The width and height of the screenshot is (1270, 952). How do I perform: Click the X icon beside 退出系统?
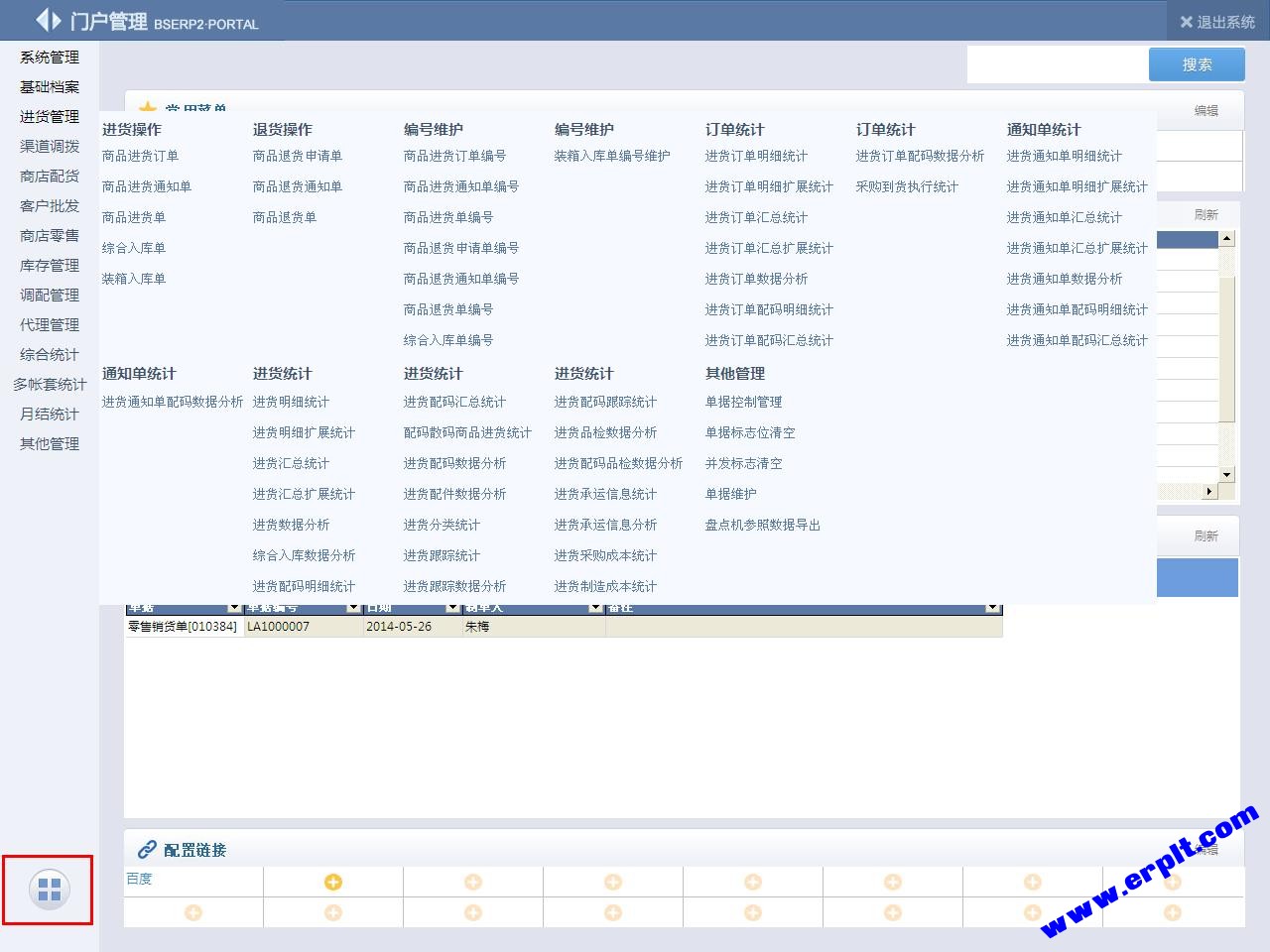click(x=1186, y=22)
